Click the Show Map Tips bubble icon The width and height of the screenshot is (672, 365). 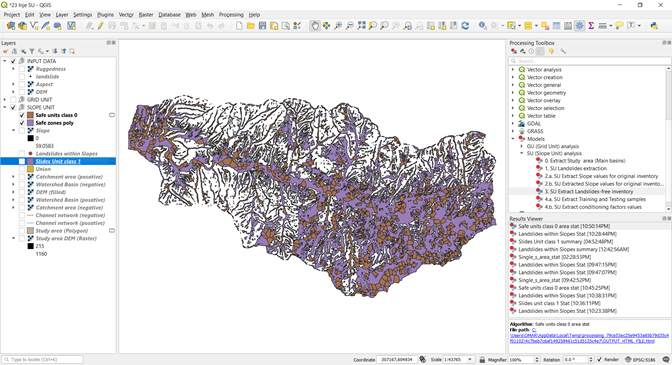click(619, 26)
